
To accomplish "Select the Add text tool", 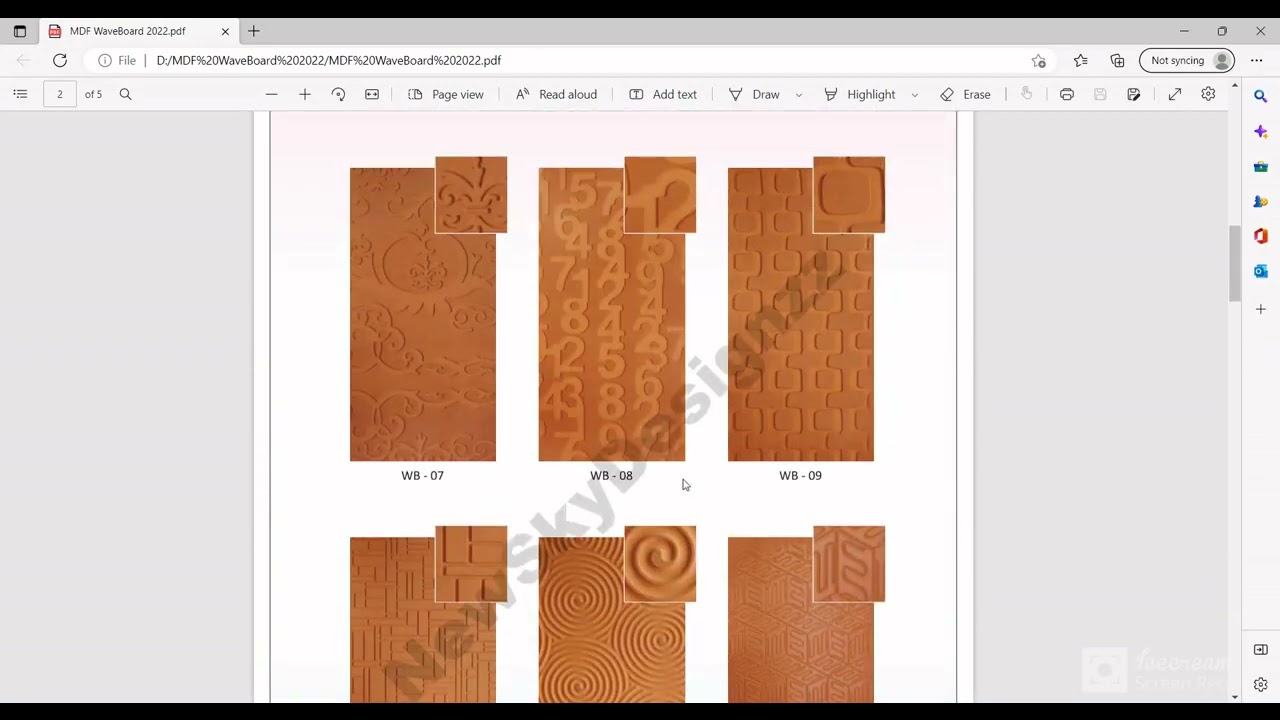I will click(x=663, y=94).
